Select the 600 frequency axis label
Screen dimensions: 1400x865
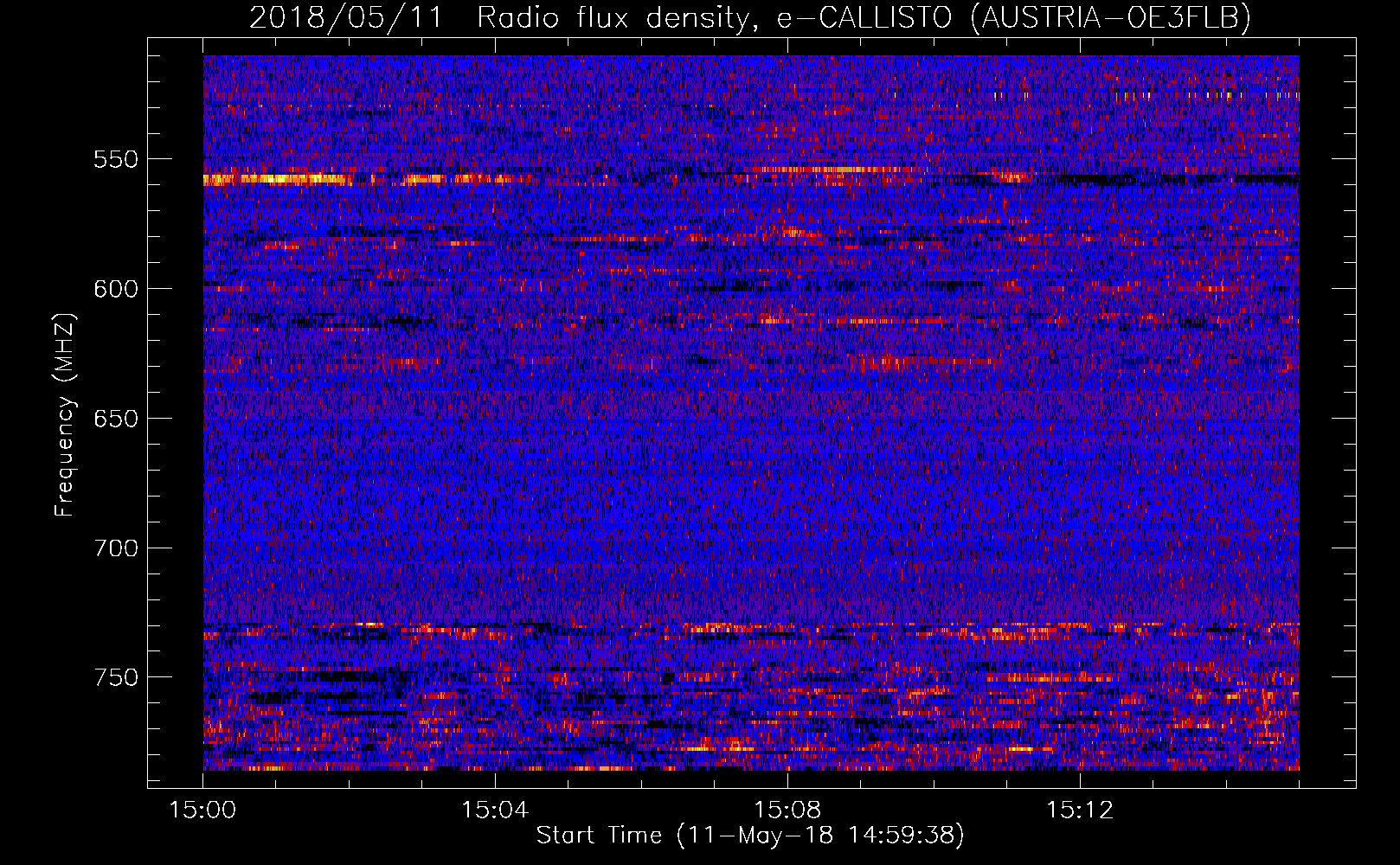(116, 289)
